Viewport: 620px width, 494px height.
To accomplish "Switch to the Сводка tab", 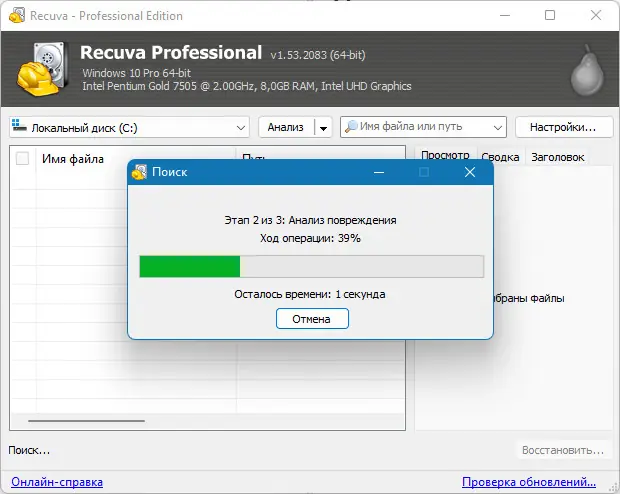I will [500, 157].
